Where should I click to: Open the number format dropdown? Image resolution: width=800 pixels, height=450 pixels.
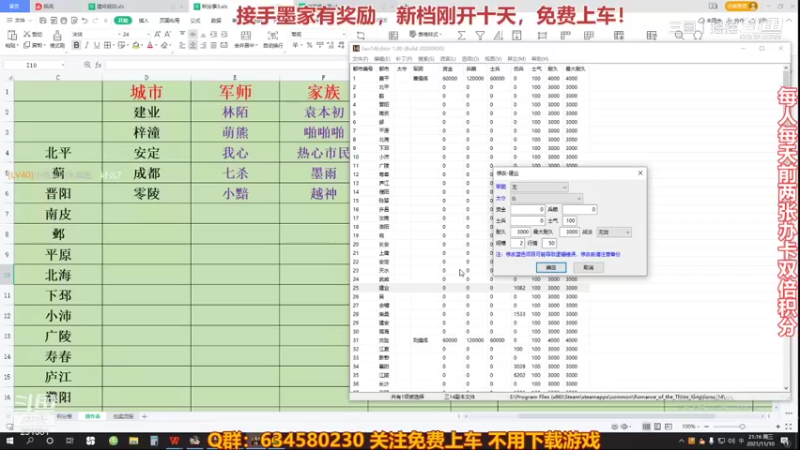coord(343,34)
